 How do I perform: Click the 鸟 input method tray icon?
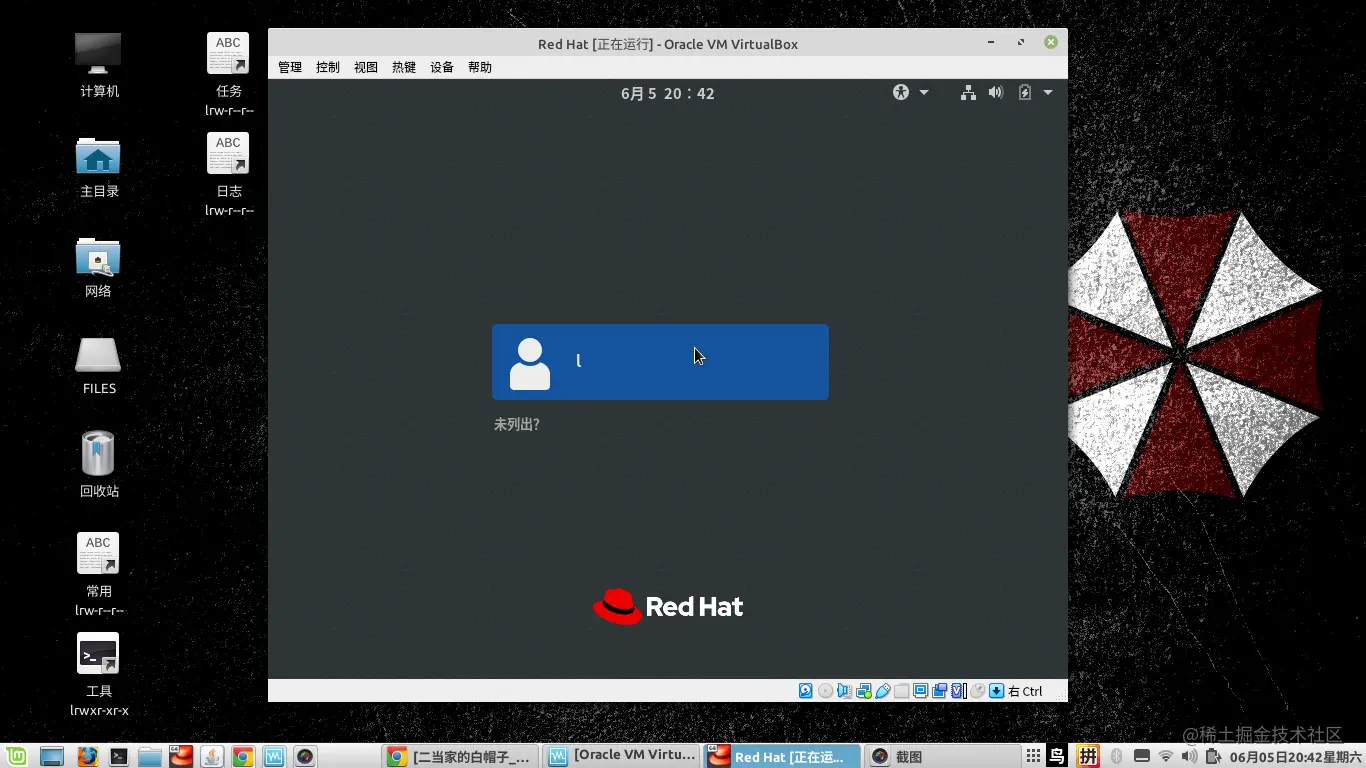click(x=1058, y=756)
